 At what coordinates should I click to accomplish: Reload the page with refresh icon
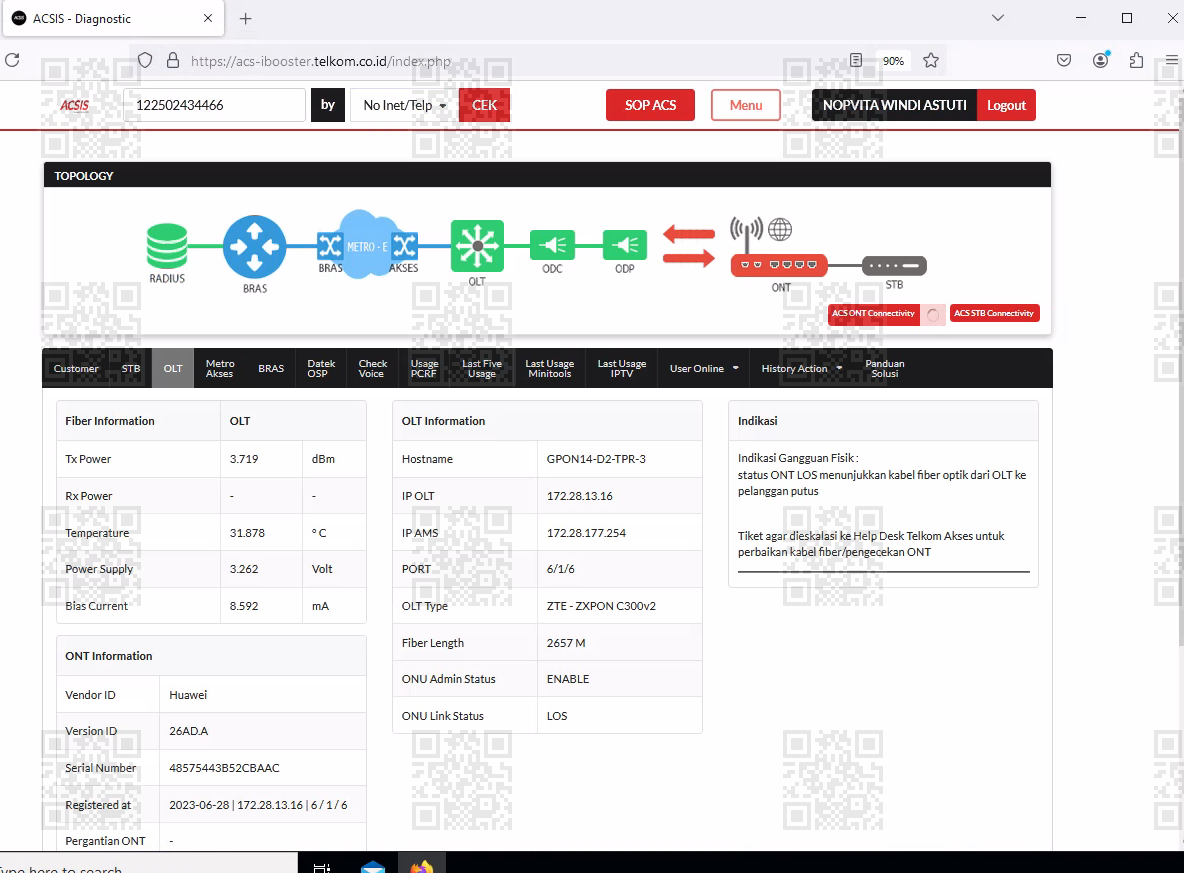point(12,60)
